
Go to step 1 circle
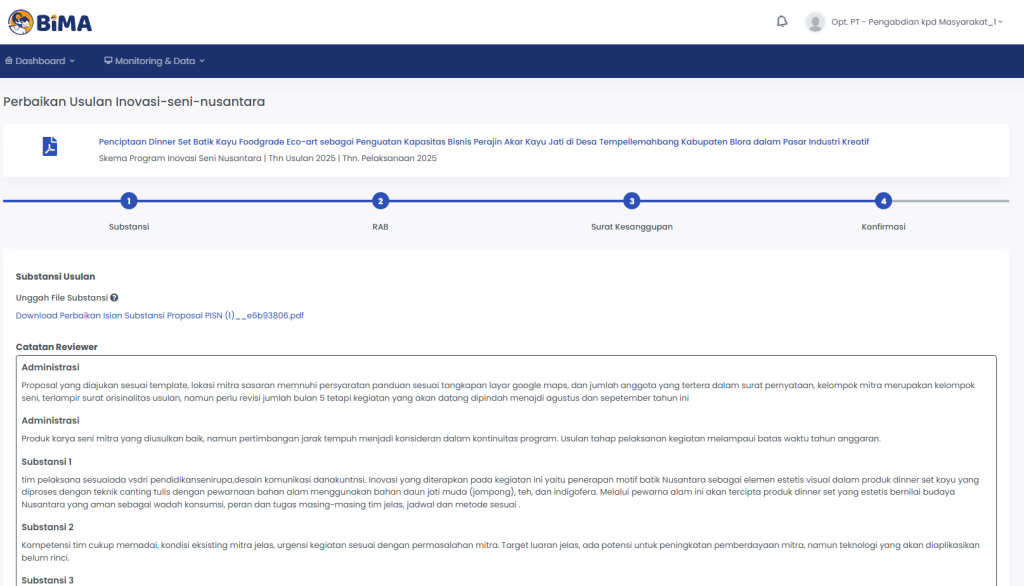129,201
